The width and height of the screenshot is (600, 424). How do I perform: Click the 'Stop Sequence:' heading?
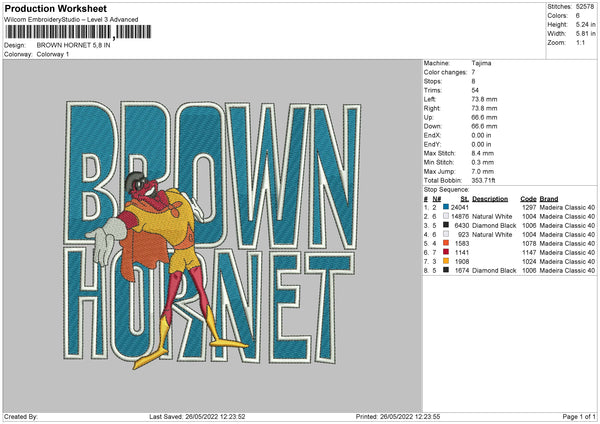pyautogui.click(x=447, y=189)
